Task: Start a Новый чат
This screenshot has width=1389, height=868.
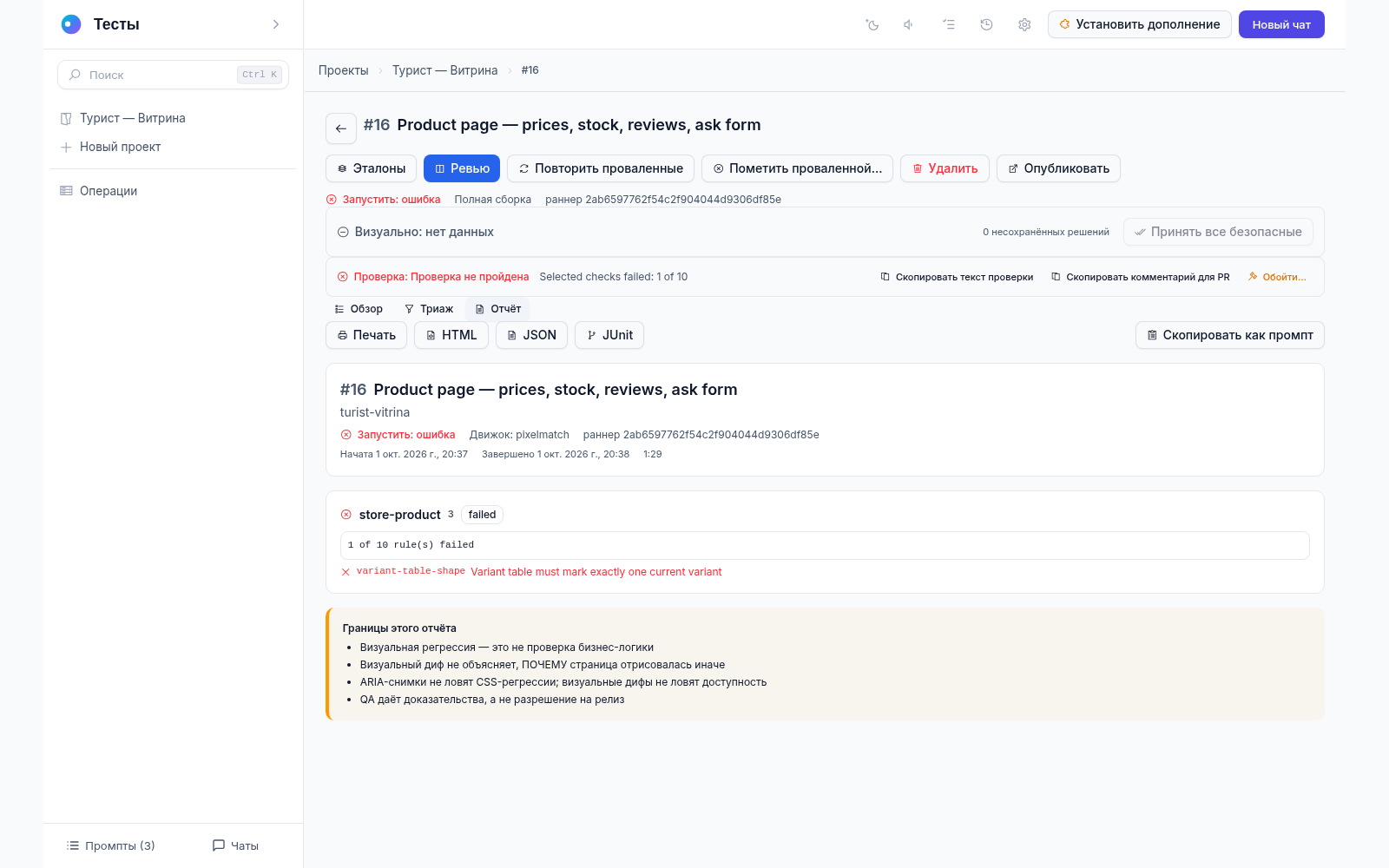Action: pyautogui.click(x=1281, y=24)
